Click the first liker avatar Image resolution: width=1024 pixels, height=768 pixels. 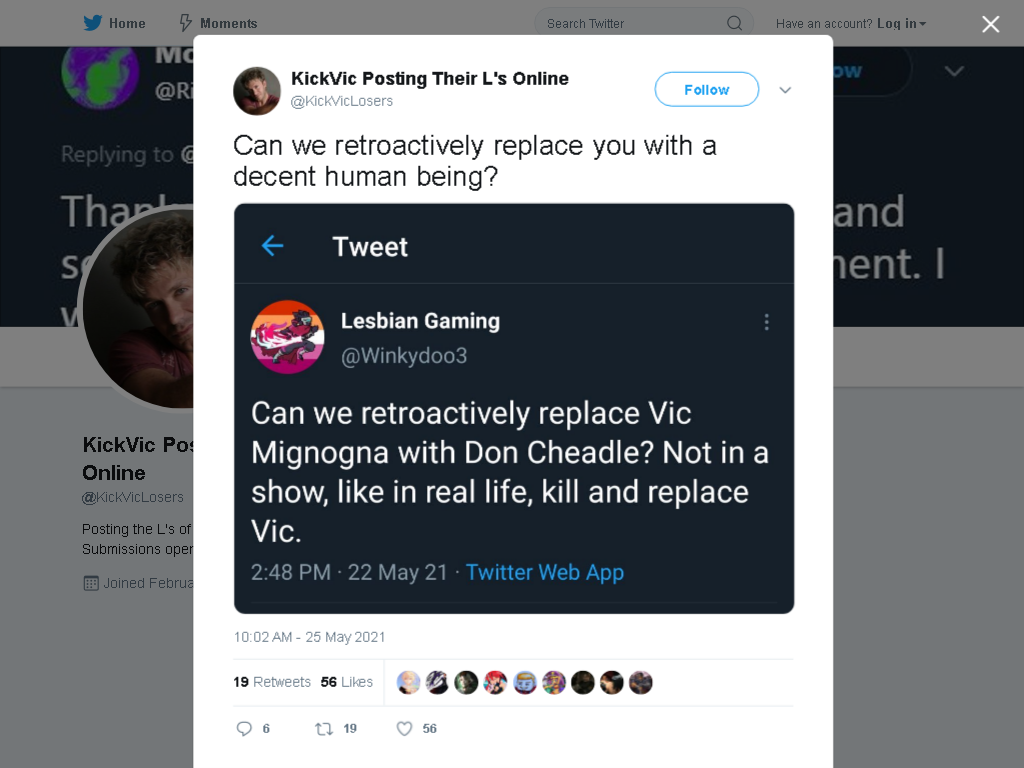click(408, 682)
